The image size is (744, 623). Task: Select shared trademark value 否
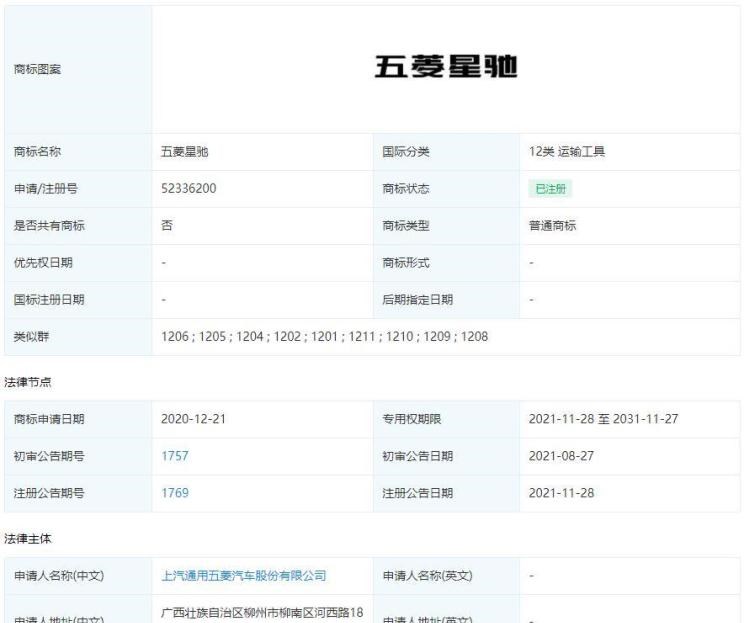pyautogui.click(x=167, y=225)
